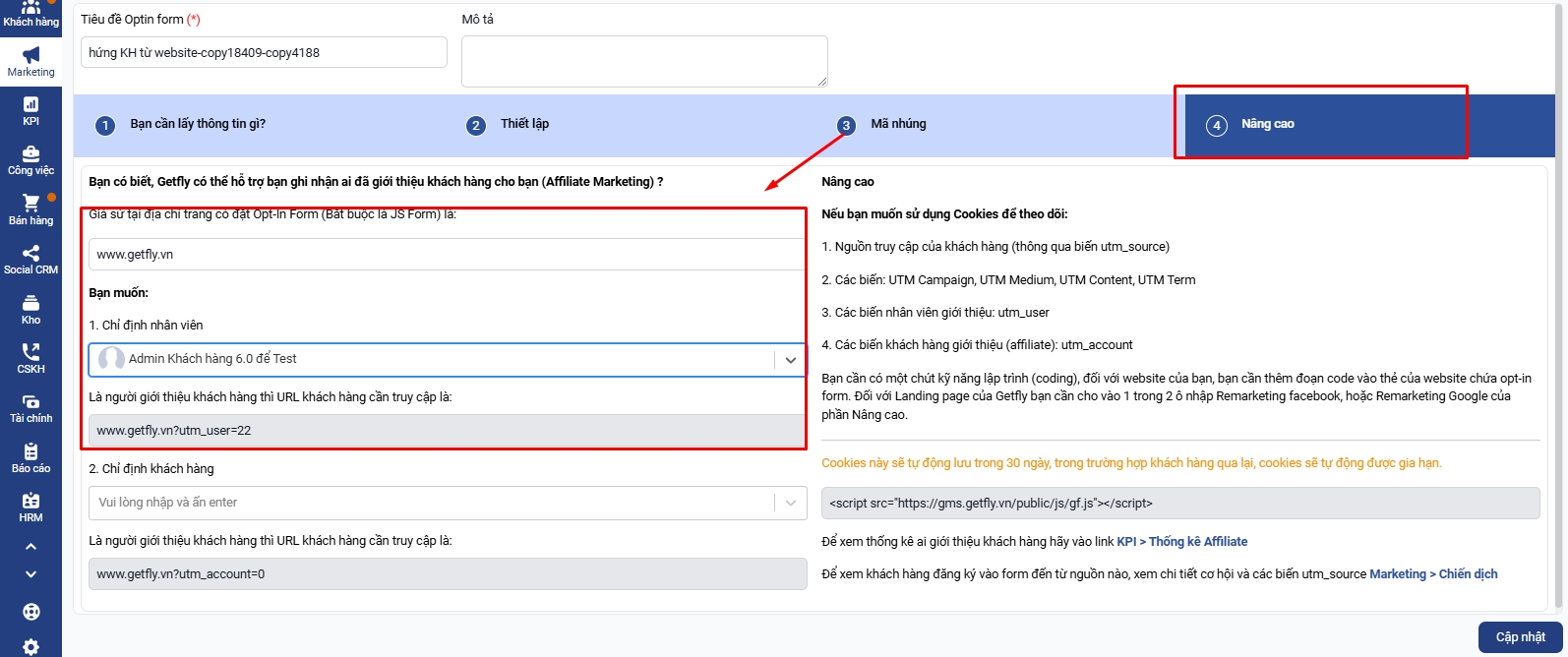Image resolution: width=1568 pixels, height=657 pixels.
Task: Open Báo cáo report icon
Action: click(30, 457)
